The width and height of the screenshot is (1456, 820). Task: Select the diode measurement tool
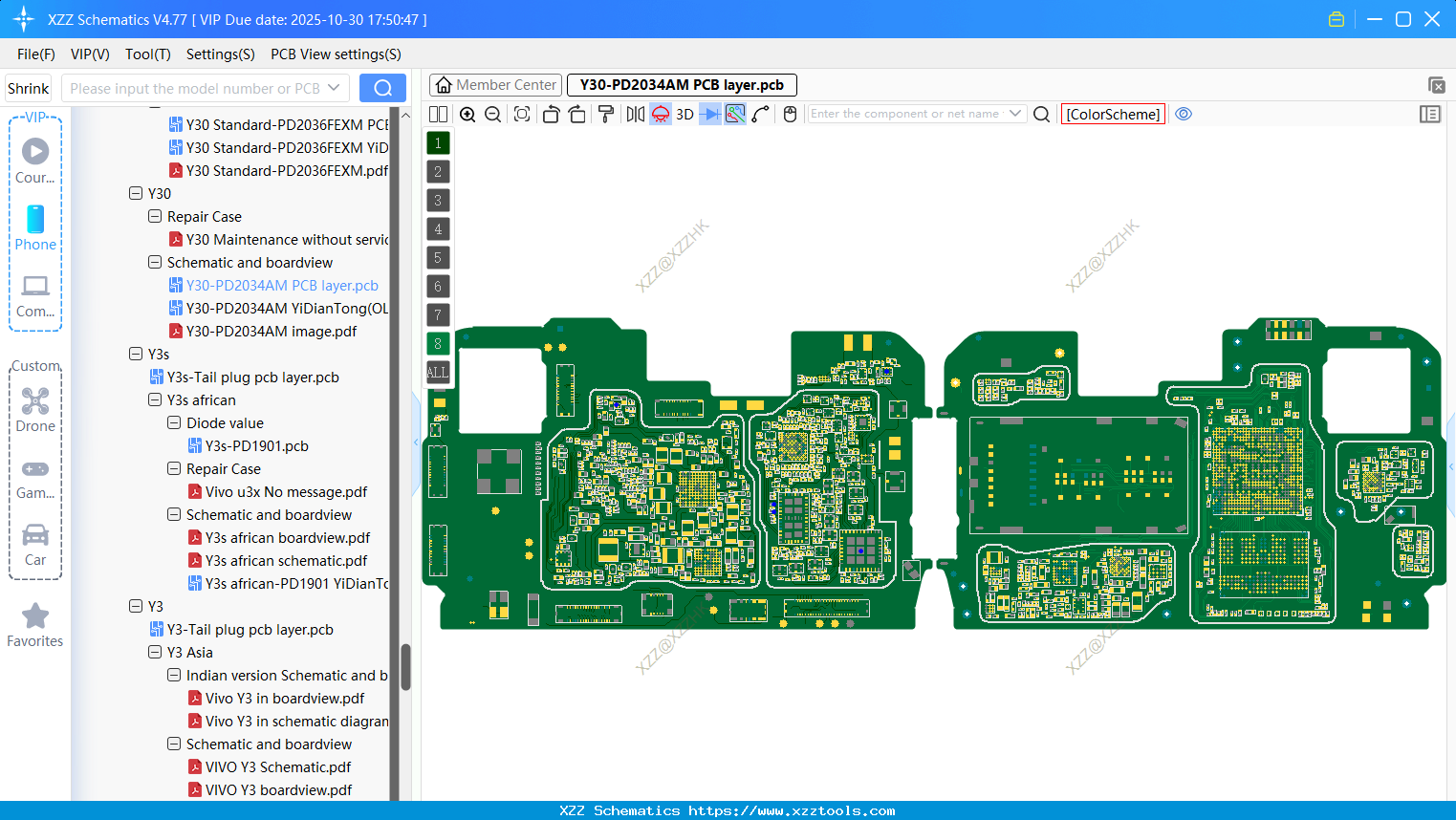[708, 114]
